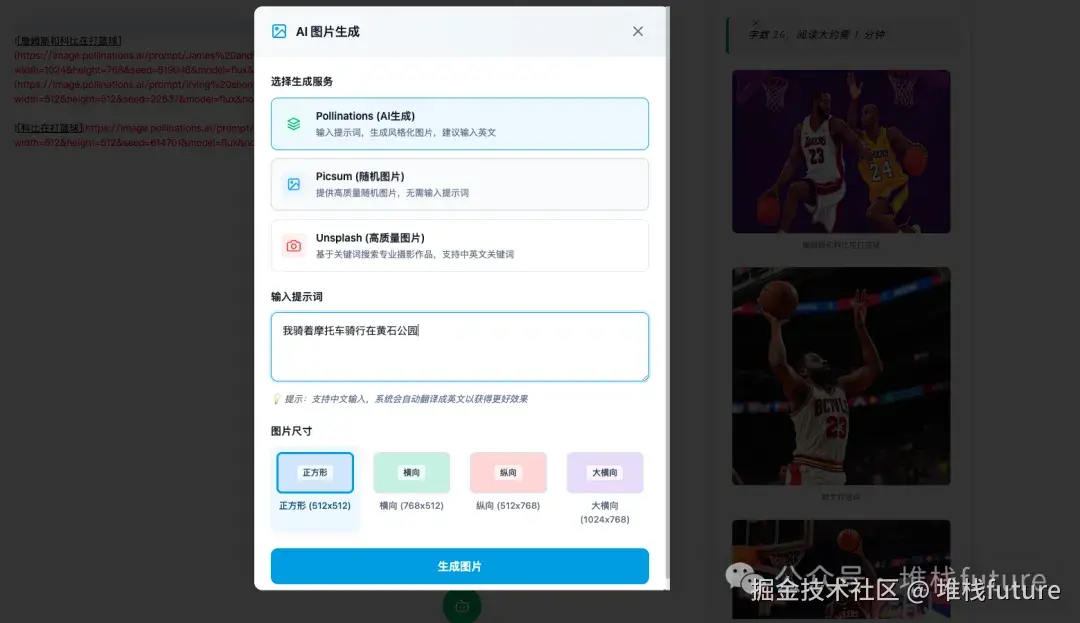Click the shooting basketball player thumbnail
This screenshot has width=1080, height=623.
[841, 376]
